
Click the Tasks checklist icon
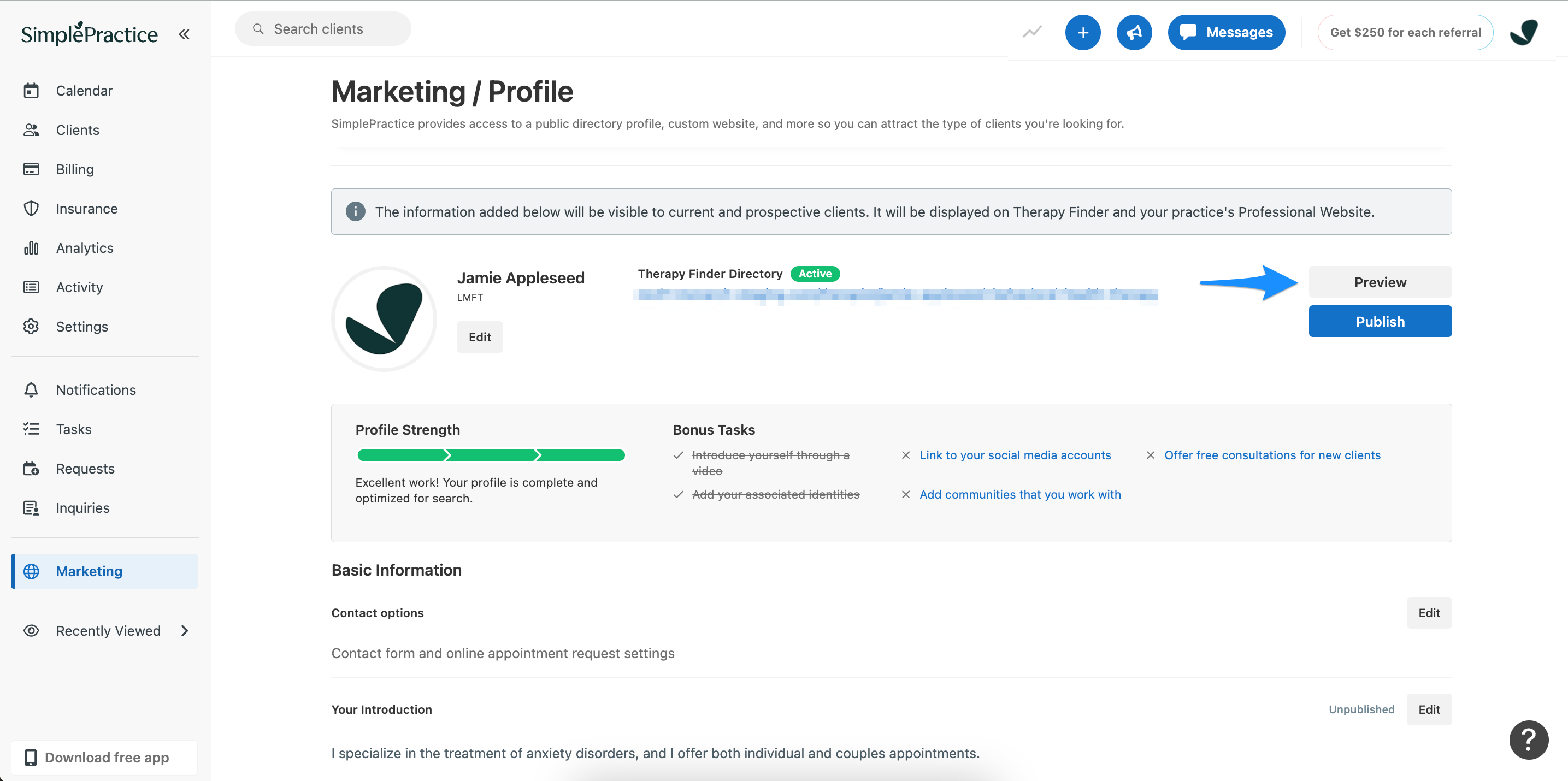[x=31, y=429]
